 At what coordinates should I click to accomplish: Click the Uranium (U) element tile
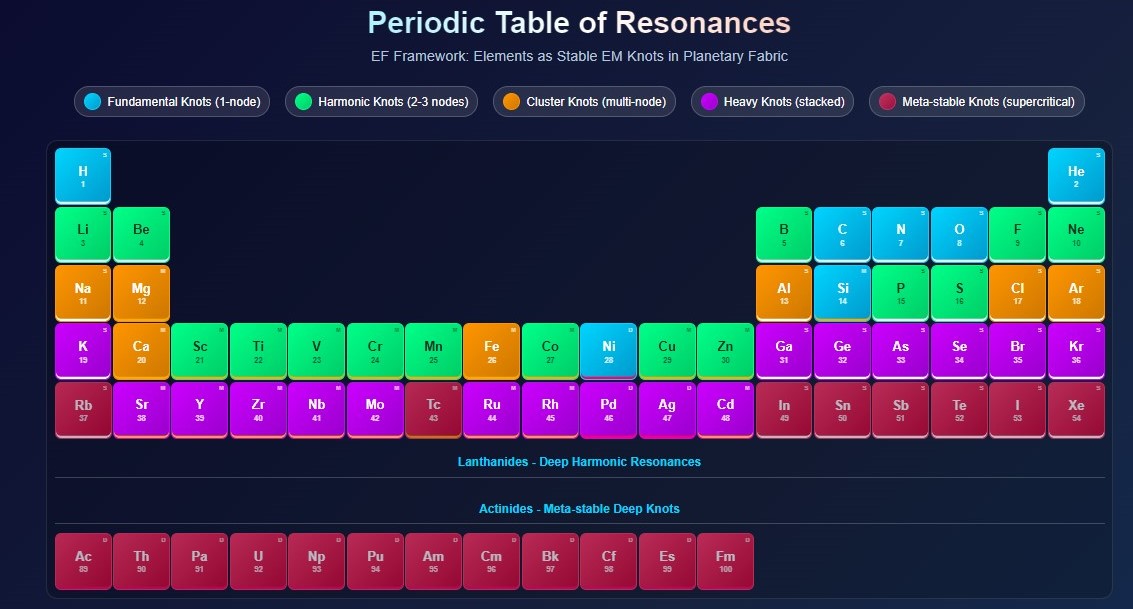258,561
